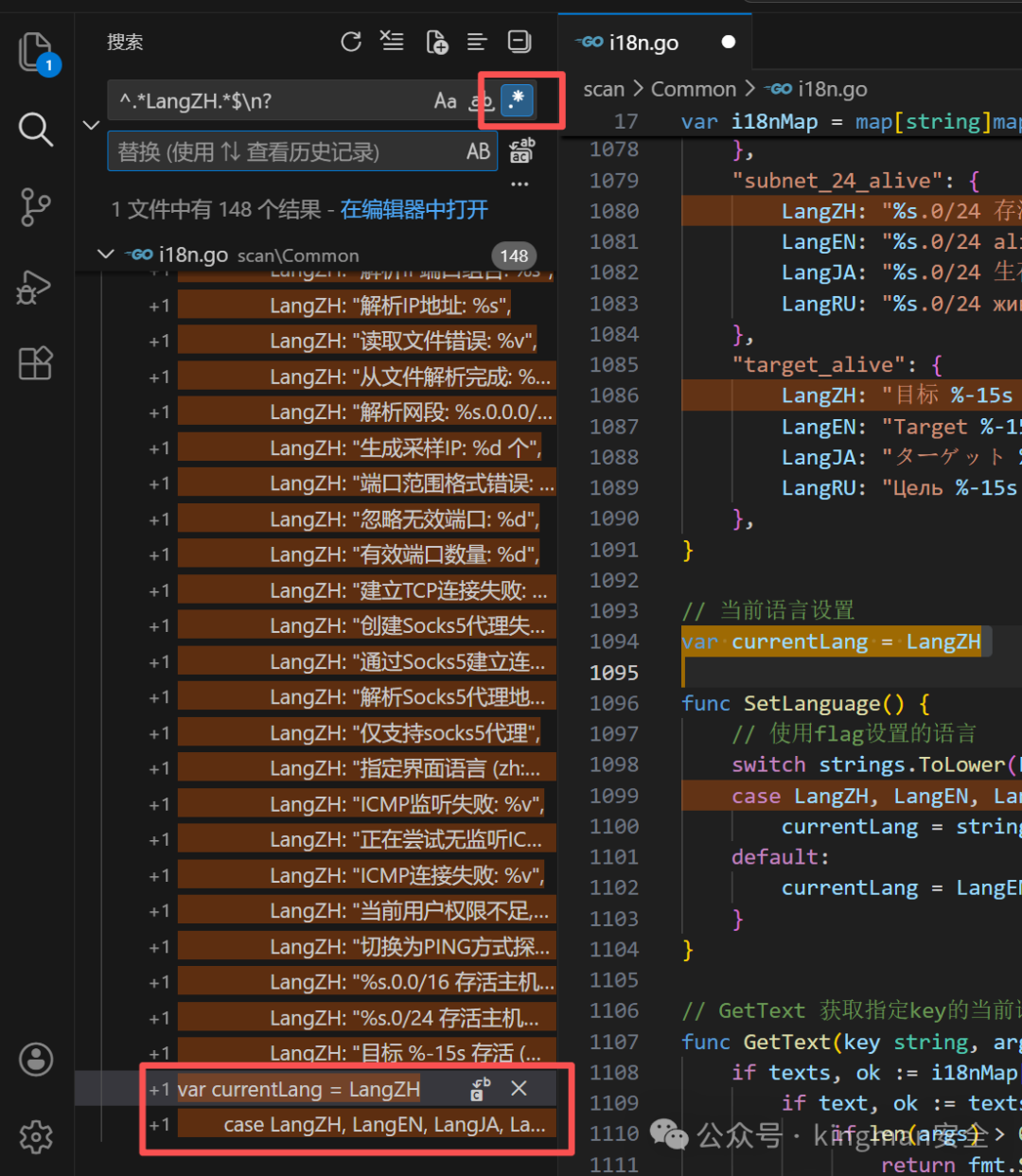Select the i18n.go editor tab
1022x1176 pixels.
click(x=643, y=43)
